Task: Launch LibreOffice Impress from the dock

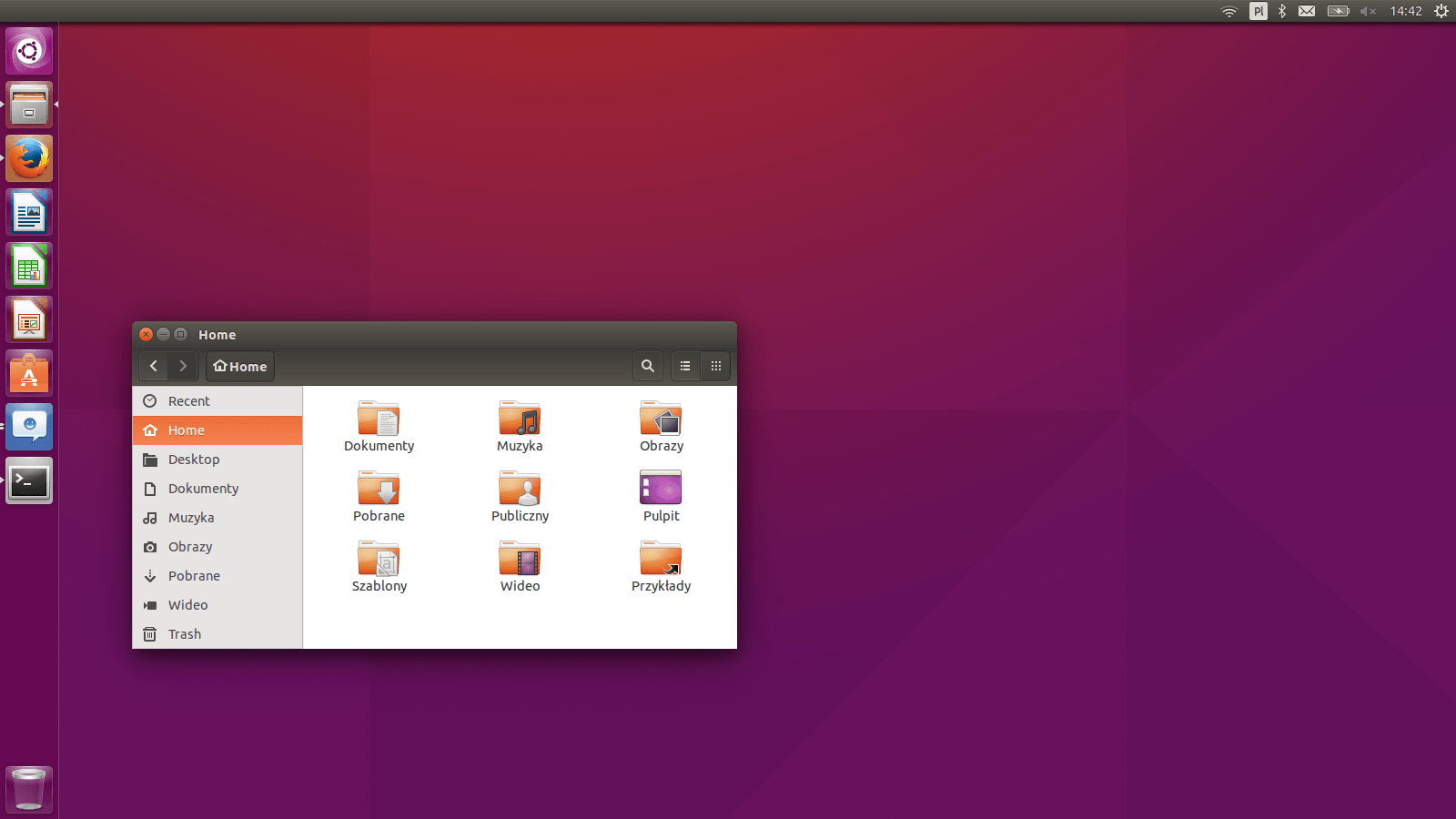Action: pos(29,319)
